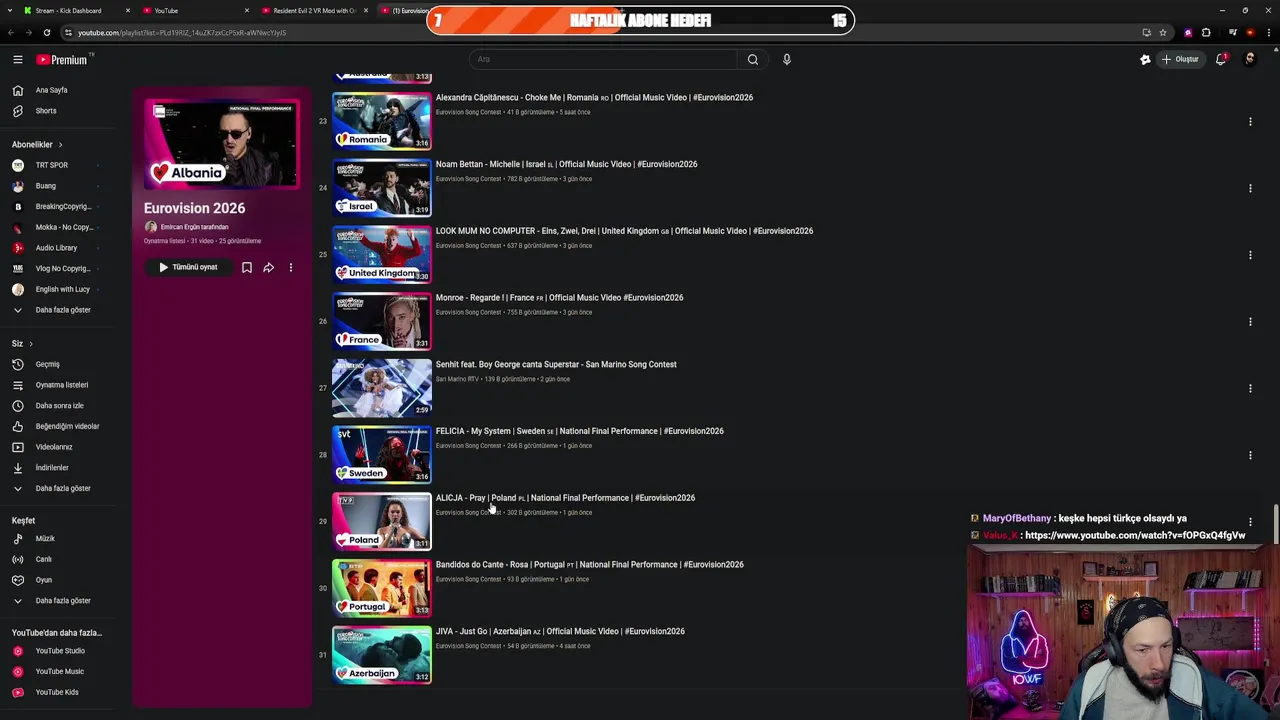
Task: Share the Eurovision 2026 playlist
Action: [x=269, y=268]
